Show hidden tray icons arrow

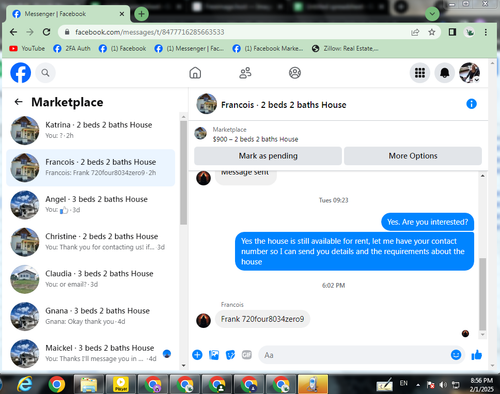coord(418,385)
